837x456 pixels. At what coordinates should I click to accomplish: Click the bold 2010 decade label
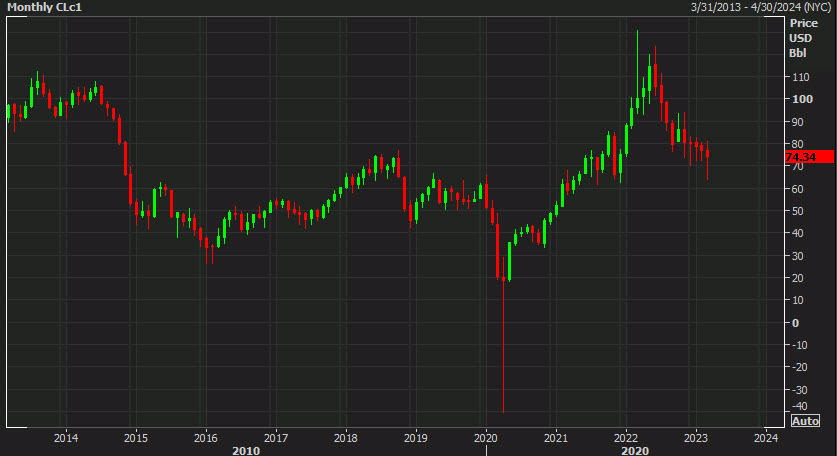[246, 451]
